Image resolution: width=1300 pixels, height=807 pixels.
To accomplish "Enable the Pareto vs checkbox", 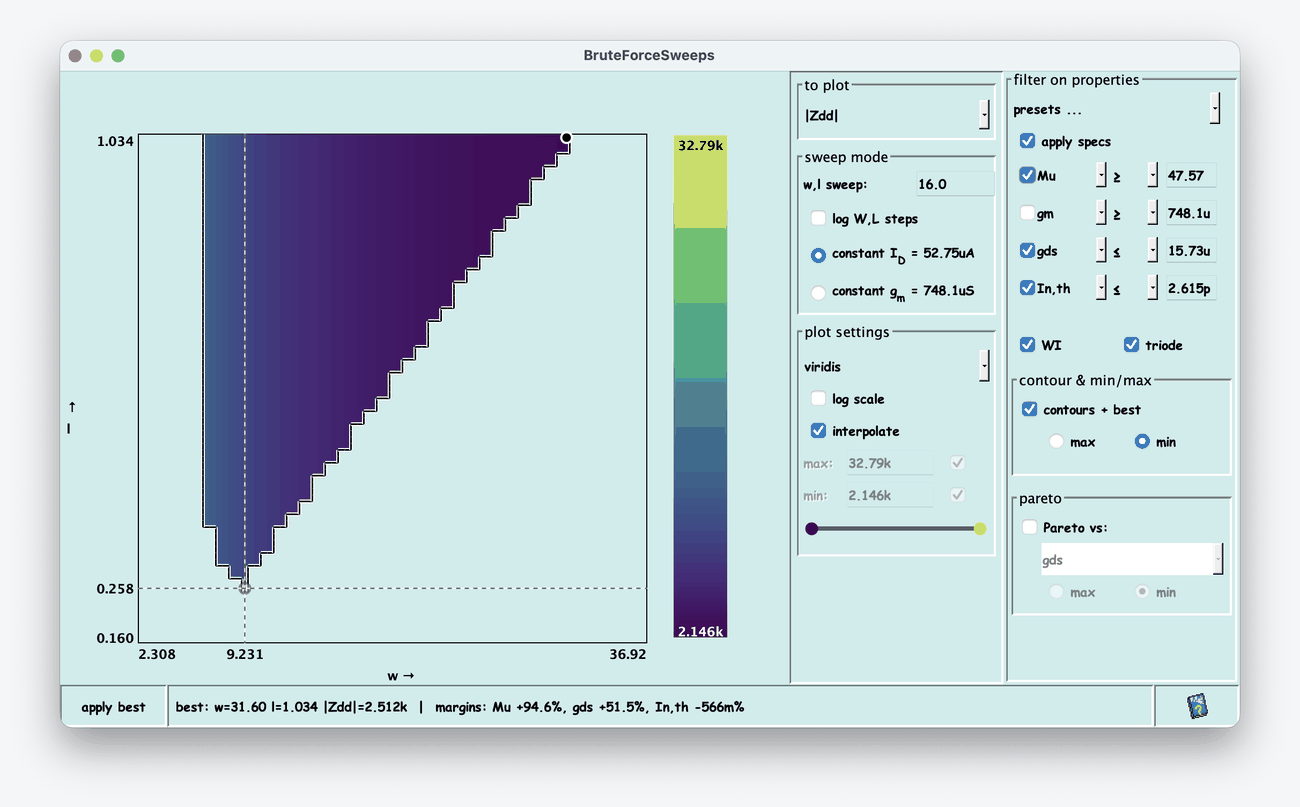I will [1029, 527].
